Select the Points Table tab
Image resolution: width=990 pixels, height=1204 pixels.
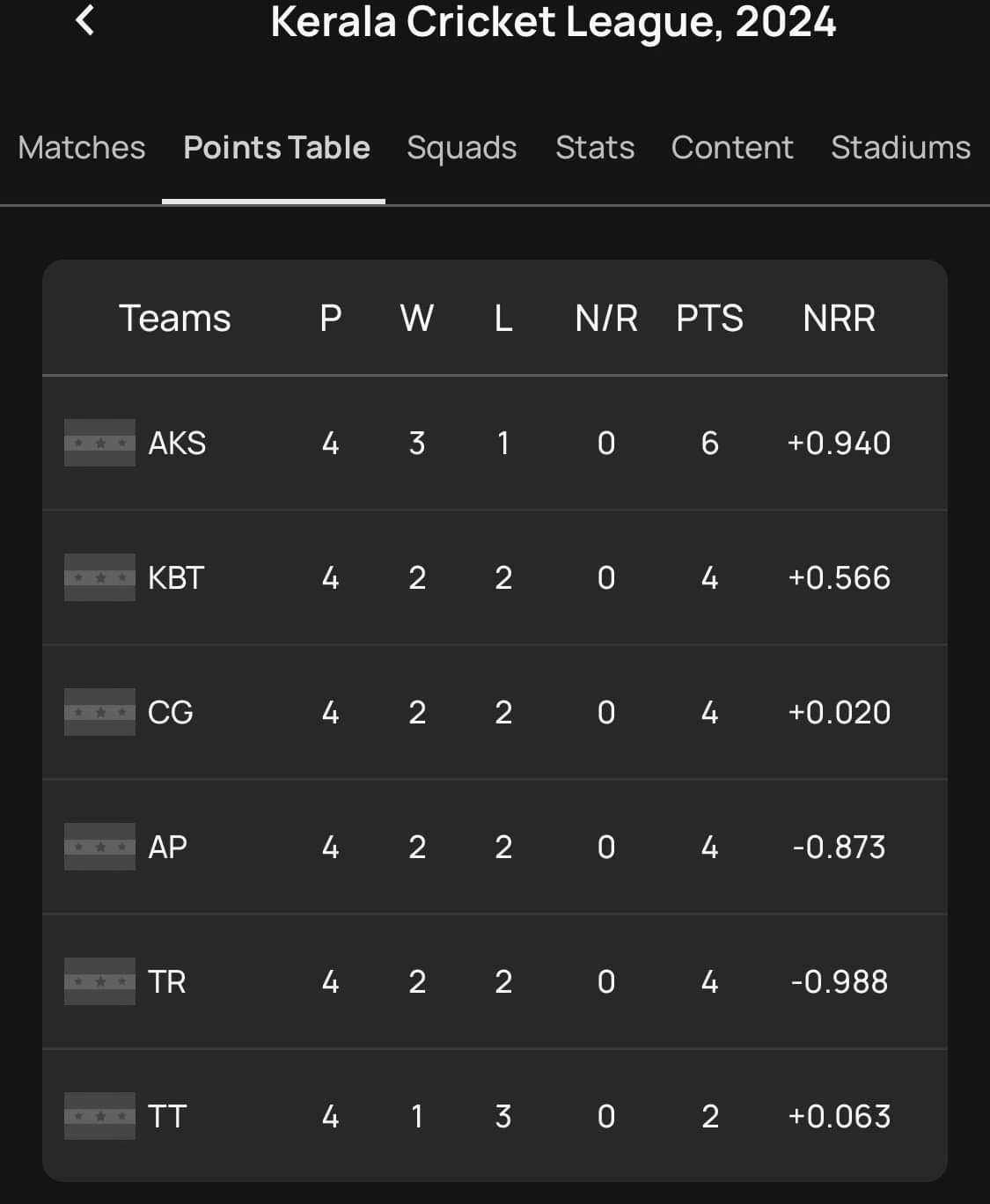[x=276, y=148]
